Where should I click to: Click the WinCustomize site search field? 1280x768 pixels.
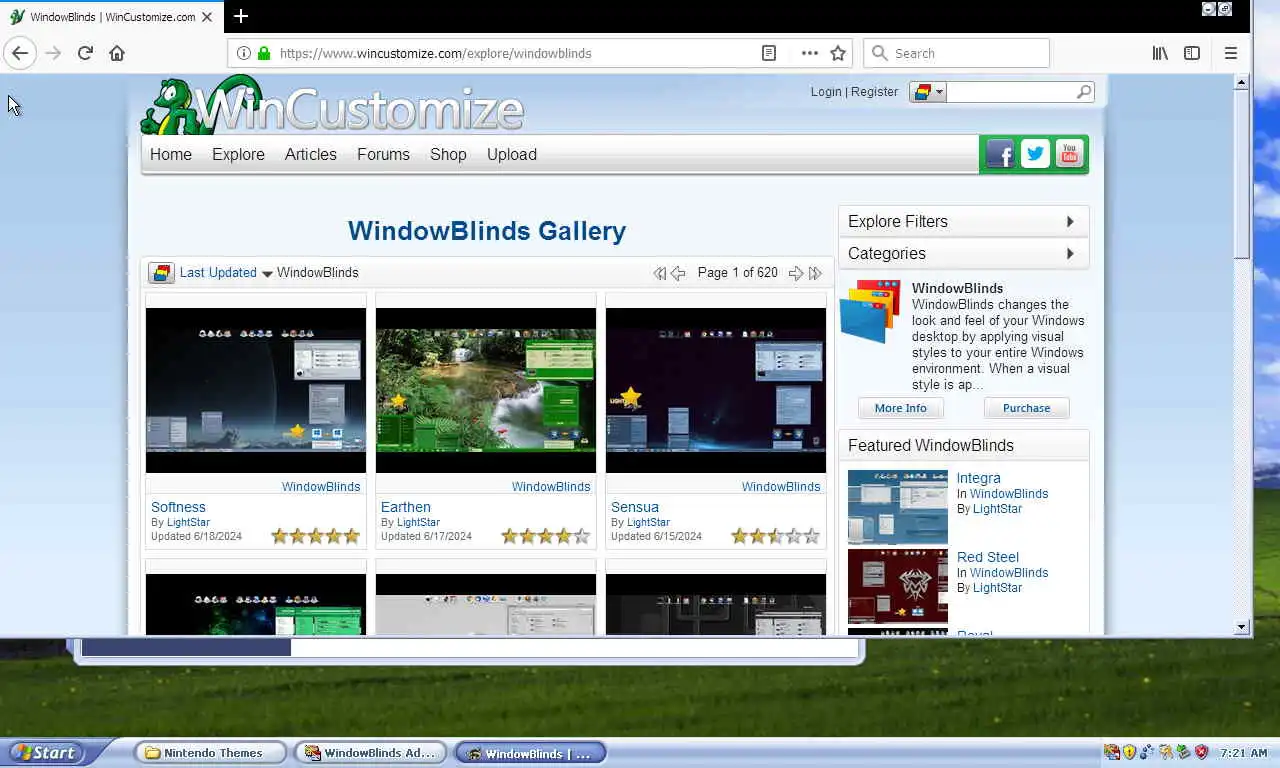coord(1011,92)
